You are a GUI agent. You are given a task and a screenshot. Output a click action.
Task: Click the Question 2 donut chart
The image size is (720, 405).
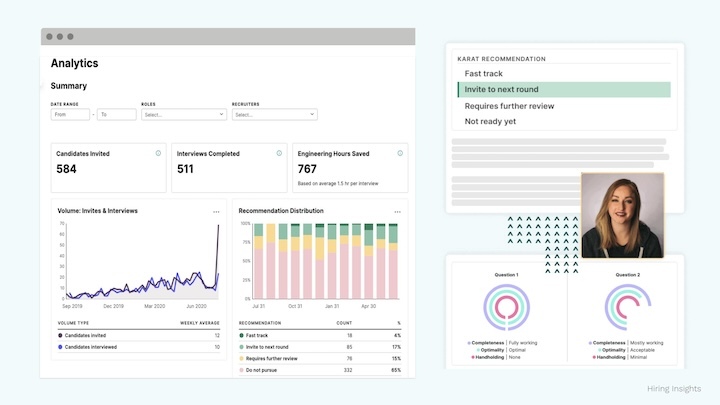click(627, 307)
